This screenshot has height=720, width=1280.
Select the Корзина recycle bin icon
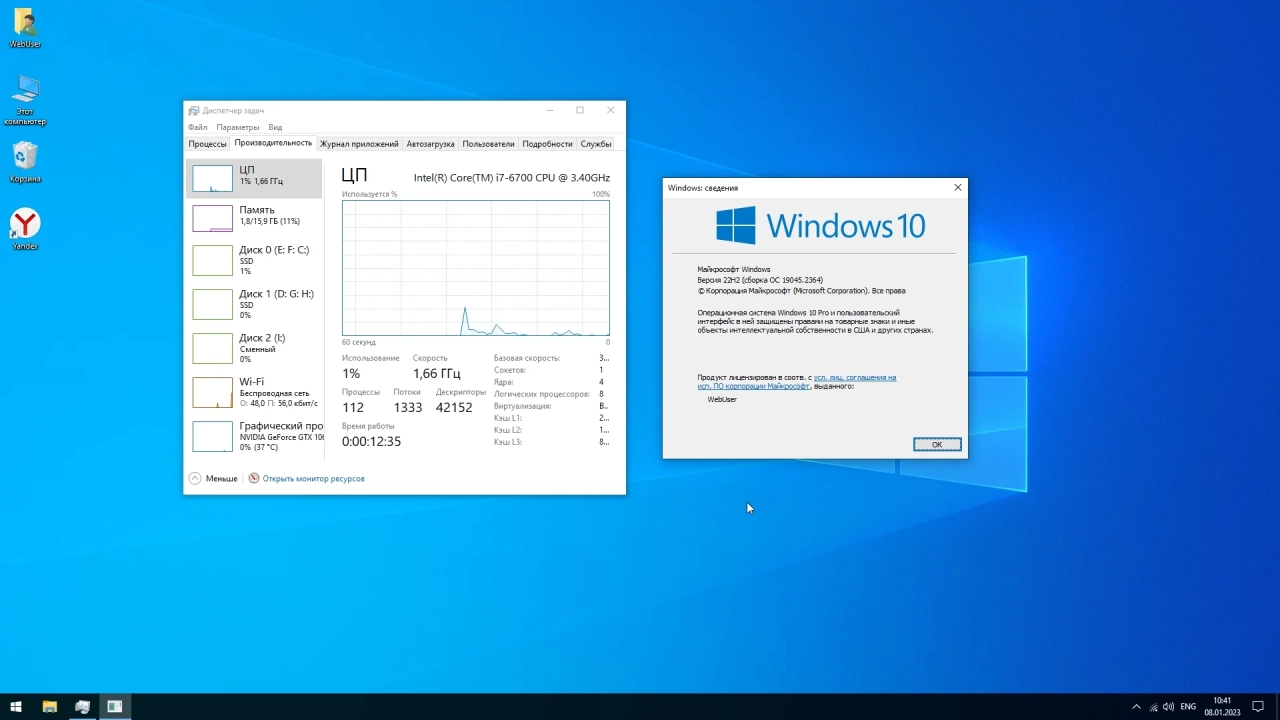point(25,161)
